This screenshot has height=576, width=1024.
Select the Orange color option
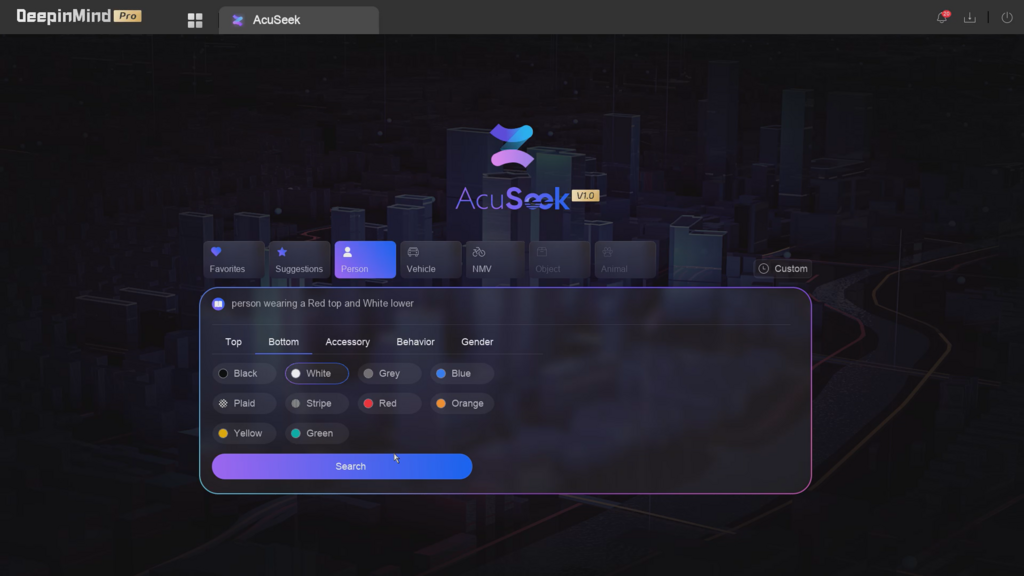pos(462,404)
